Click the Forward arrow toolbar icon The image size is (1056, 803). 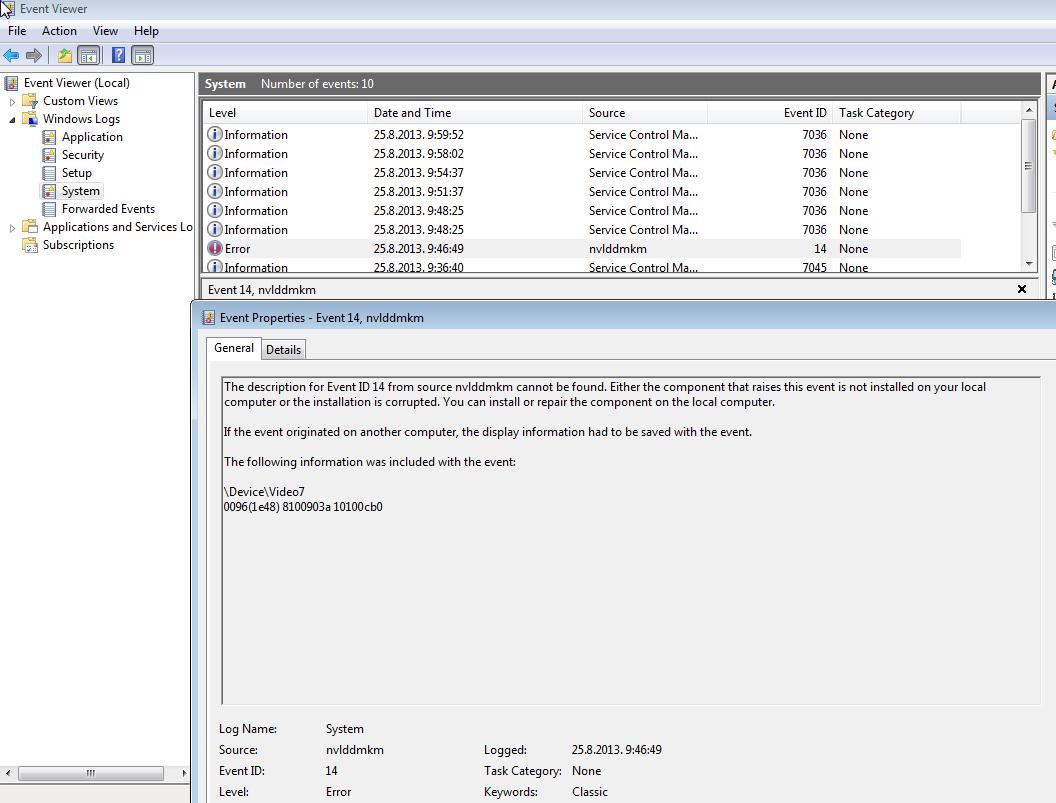34,56
